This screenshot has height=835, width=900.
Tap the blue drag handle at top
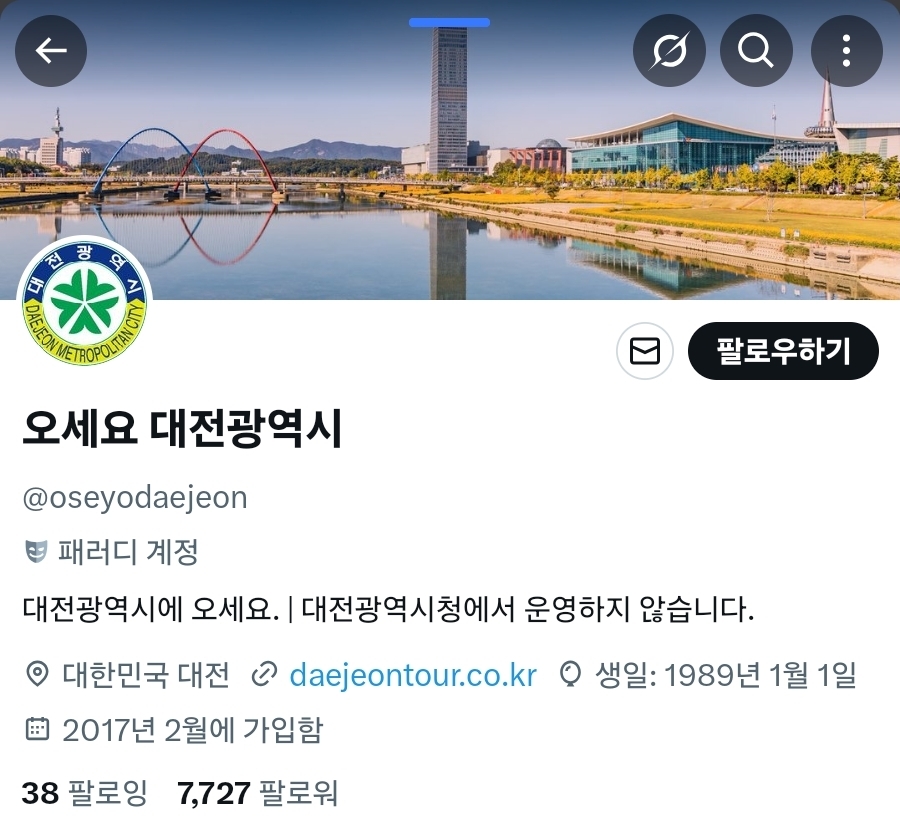(449, 22)
